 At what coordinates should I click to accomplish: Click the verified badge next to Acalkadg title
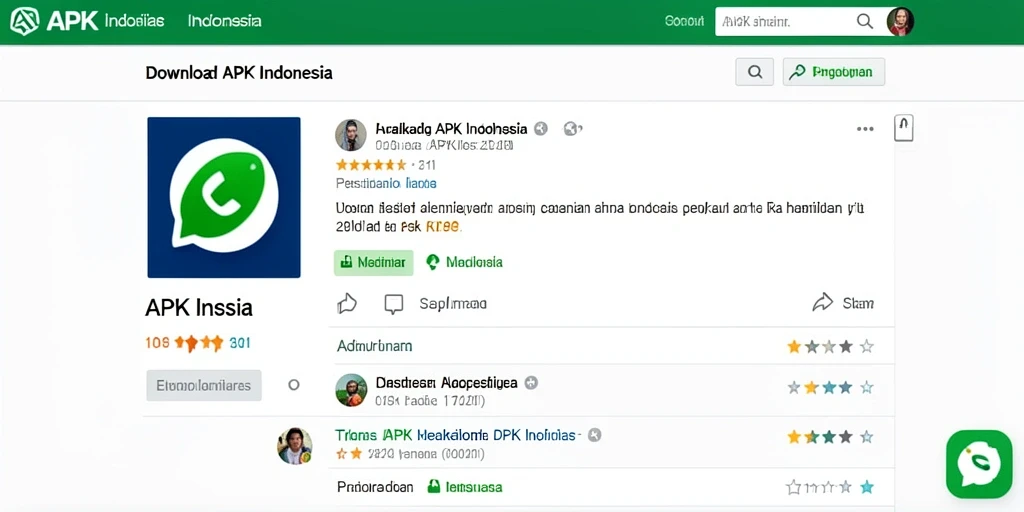coord(540,129)
